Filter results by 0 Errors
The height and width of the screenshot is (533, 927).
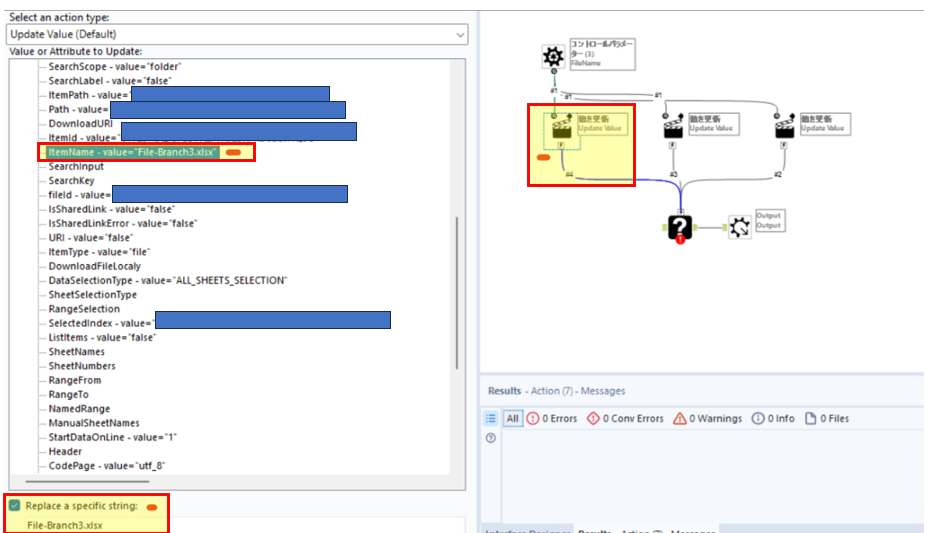click(552, 418)
